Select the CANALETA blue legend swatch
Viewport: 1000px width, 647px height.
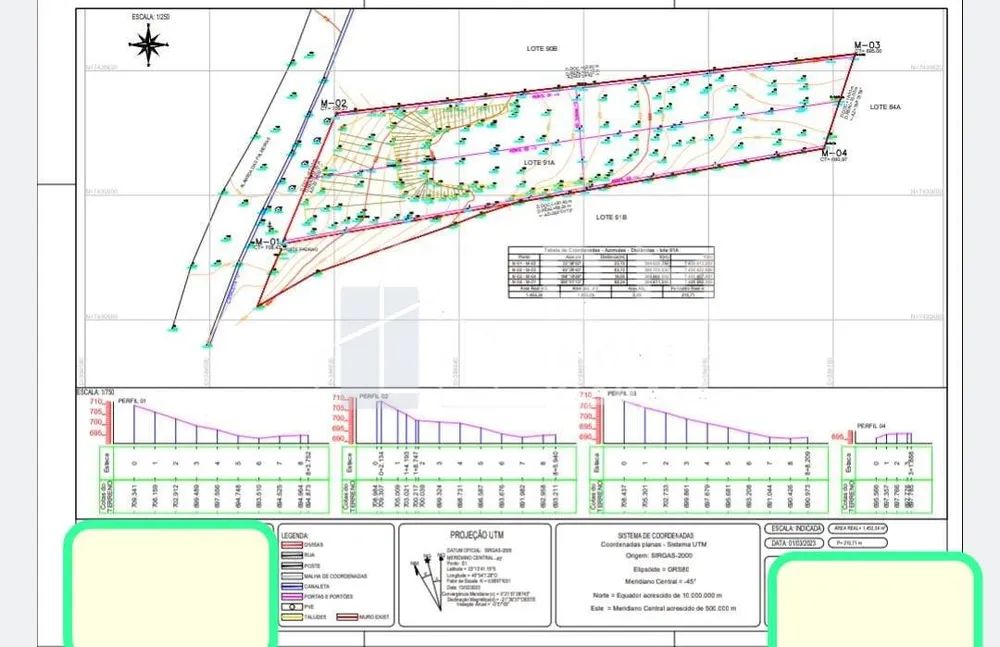click(292, 586)
